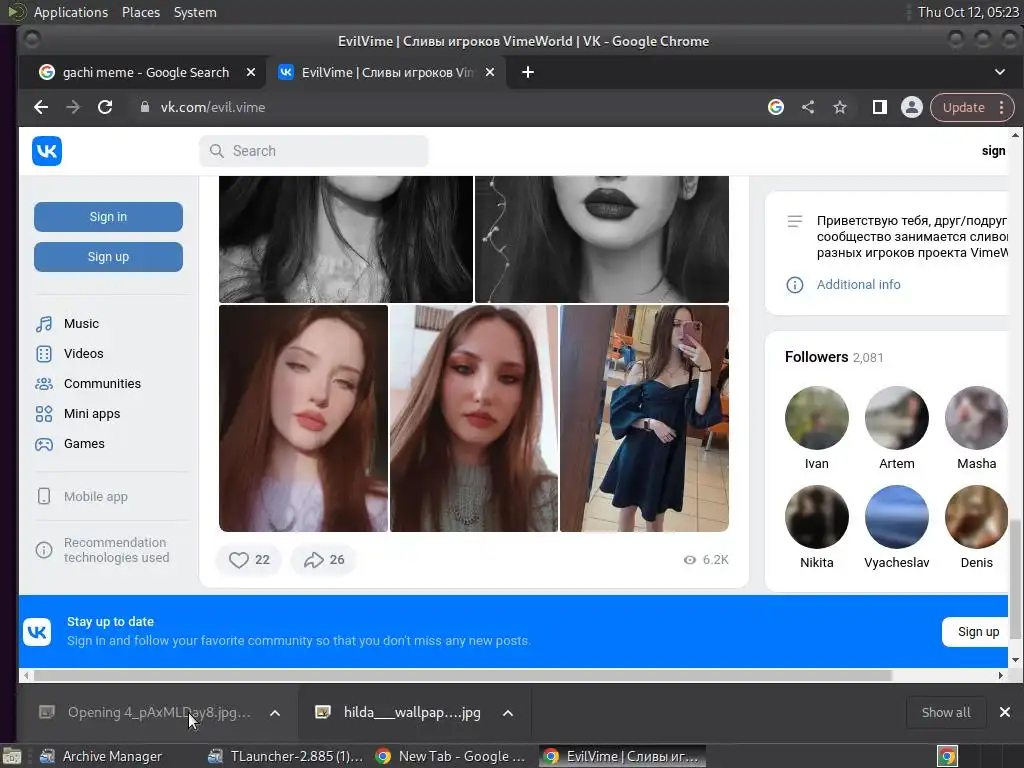Go back with the browser back arrow
Image resolution: width=1024 pixels, height=768 pixels.
(x=41, y=107)
